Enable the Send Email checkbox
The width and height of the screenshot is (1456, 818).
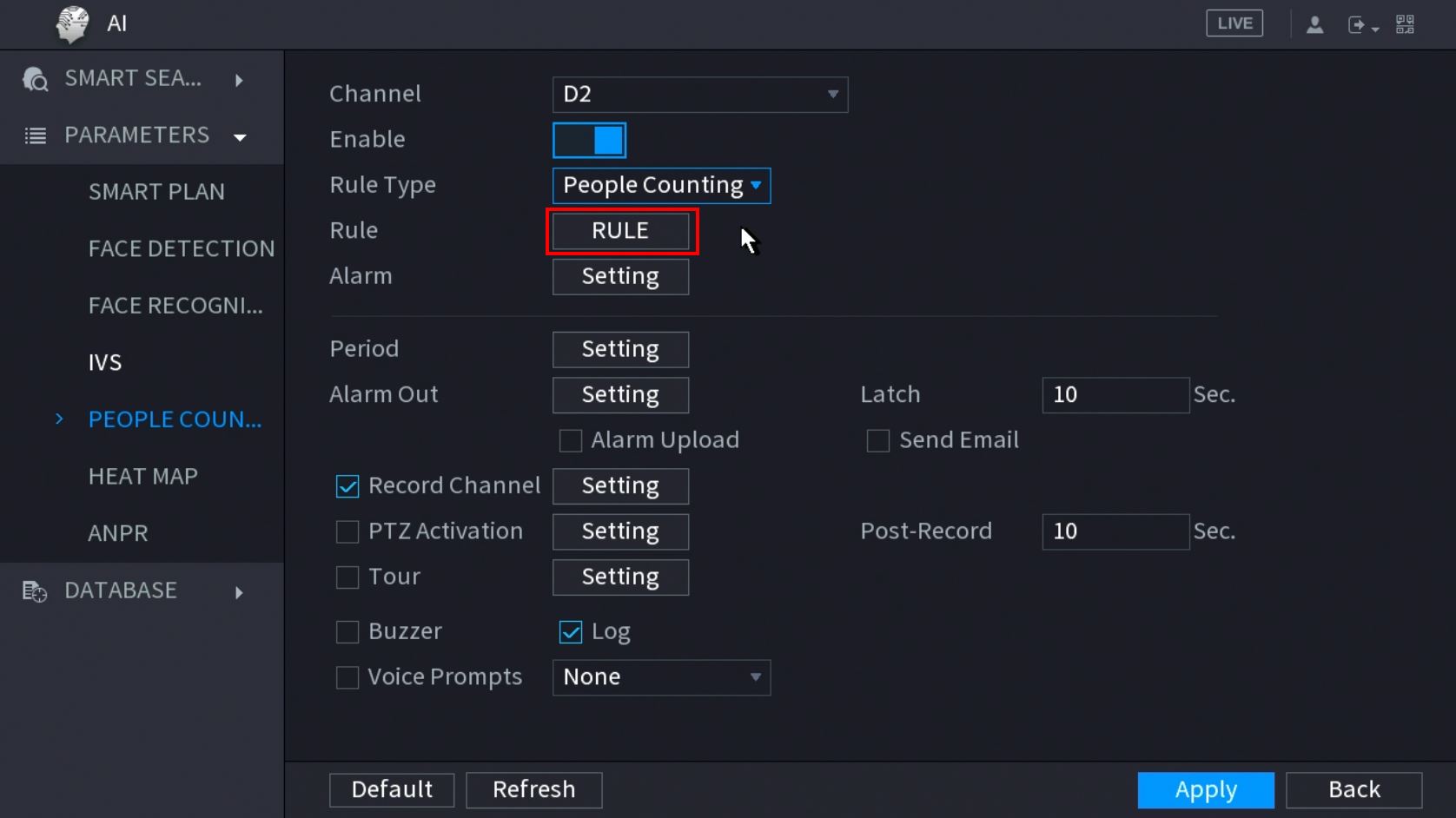click(878, 441)
